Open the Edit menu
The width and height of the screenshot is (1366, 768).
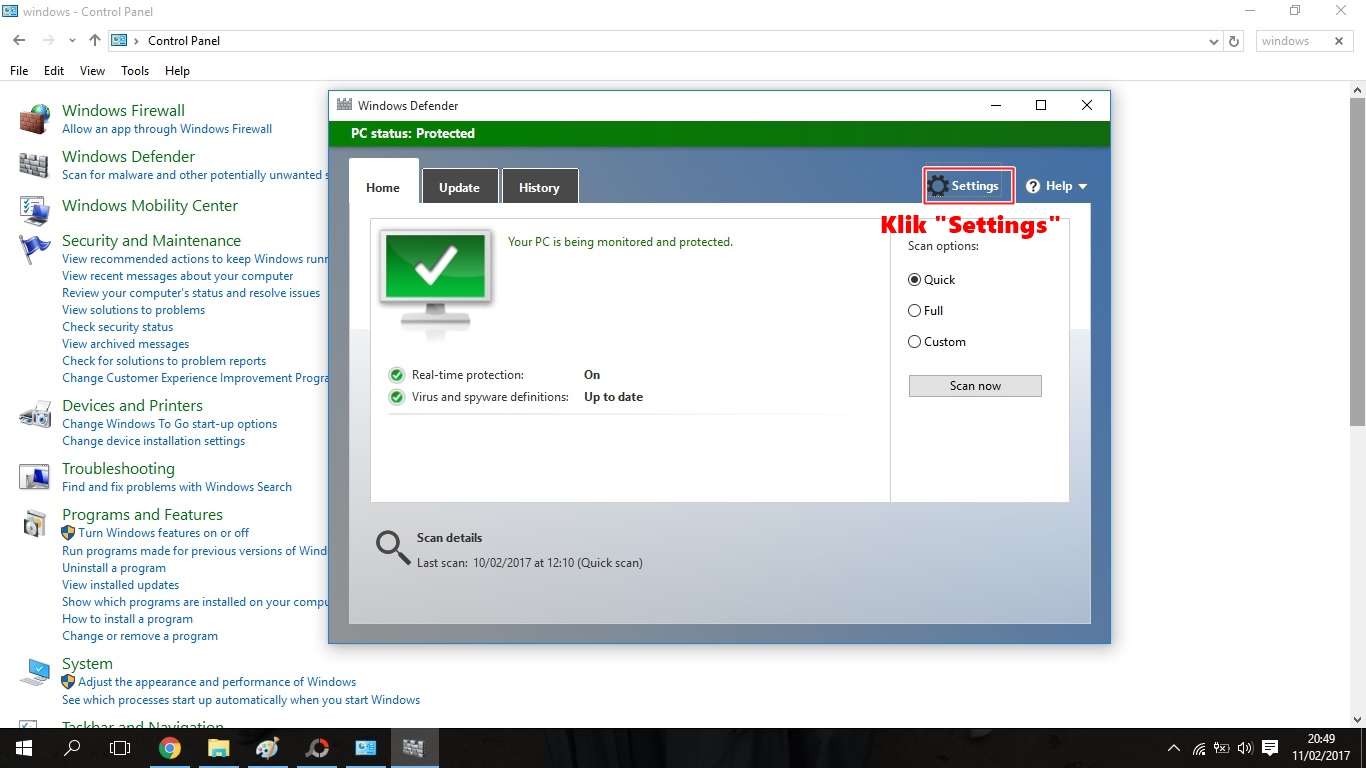54,71
